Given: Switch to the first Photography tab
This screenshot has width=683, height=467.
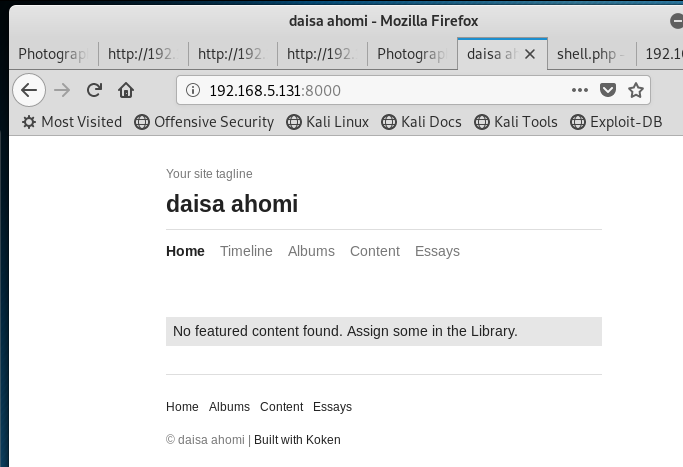Looking at the screenshot, I should [54, 54].
